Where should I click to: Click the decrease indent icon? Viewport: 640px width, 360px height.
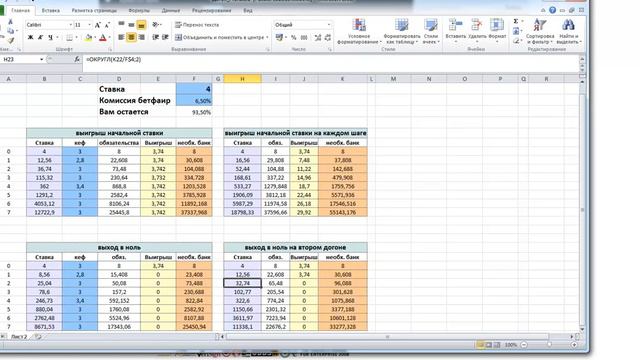pos(156,38)
